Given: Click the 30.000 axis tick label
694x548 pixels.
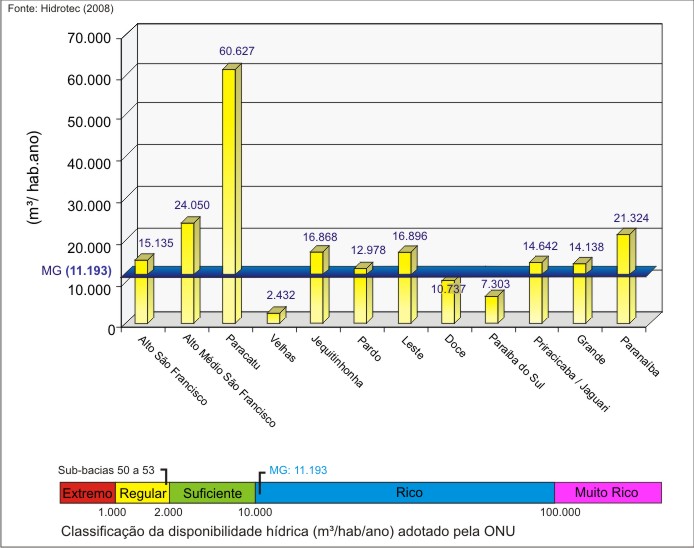Looking at the screenshot, I should click(x=89, y=205).
